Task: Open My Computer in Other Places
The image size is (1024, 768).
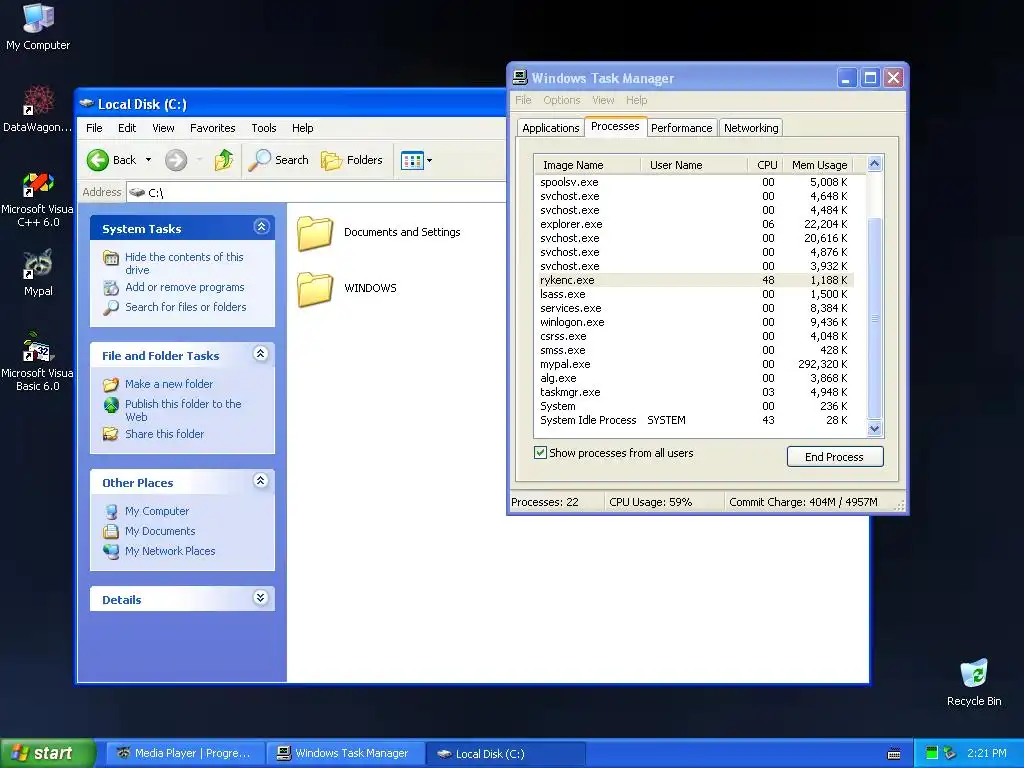Action: coord(157,511)
